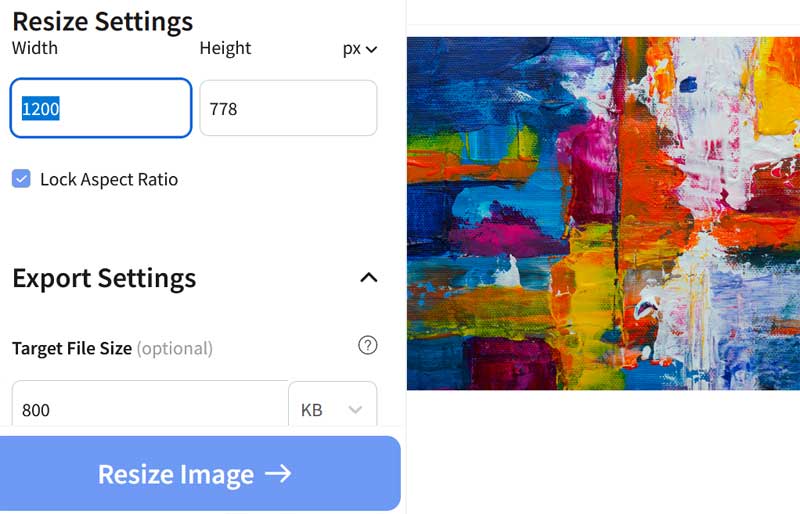Click the chevron arrow in the KB selector

click(x=355, y=410)
